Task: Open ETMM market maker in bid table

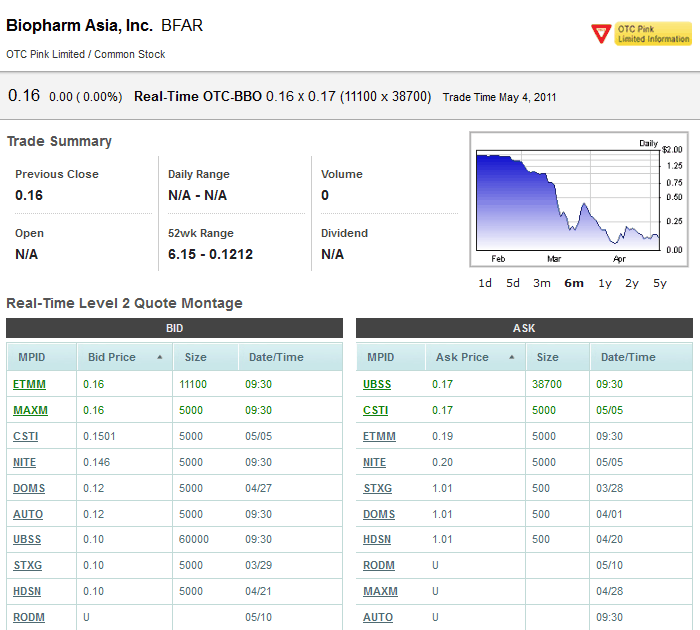Action: [x=29, y=384]
